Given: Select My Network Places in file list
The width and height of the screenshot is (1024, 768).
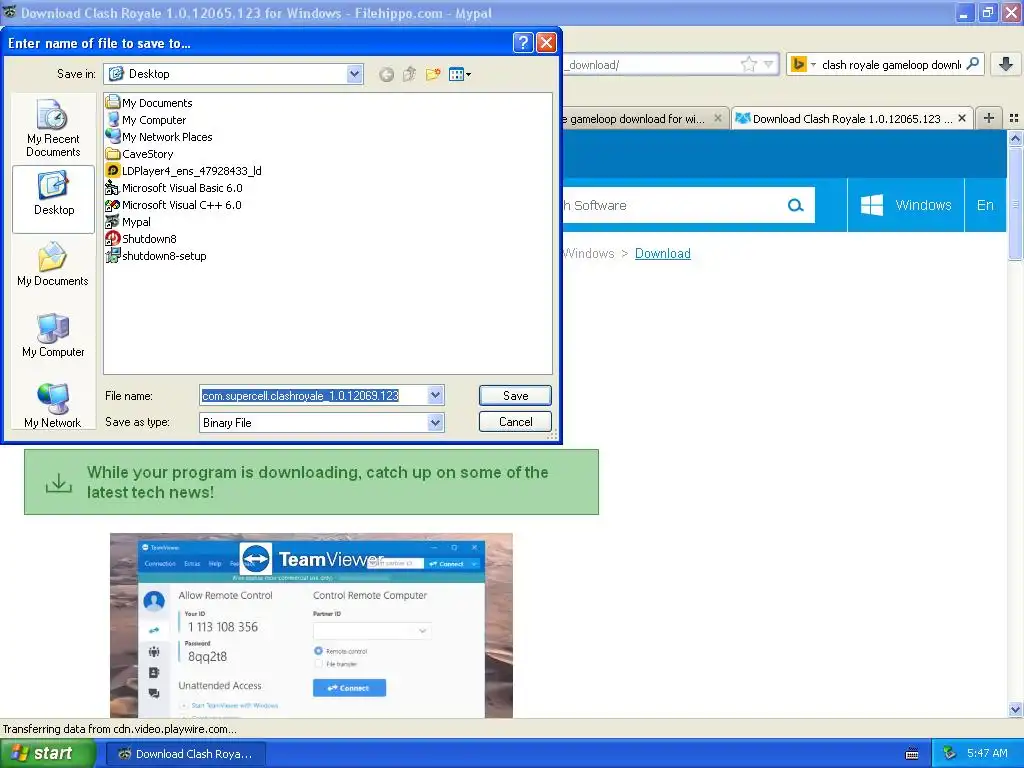Looking at the screenshot, I should pyautogui.click(x=159, y=136).
